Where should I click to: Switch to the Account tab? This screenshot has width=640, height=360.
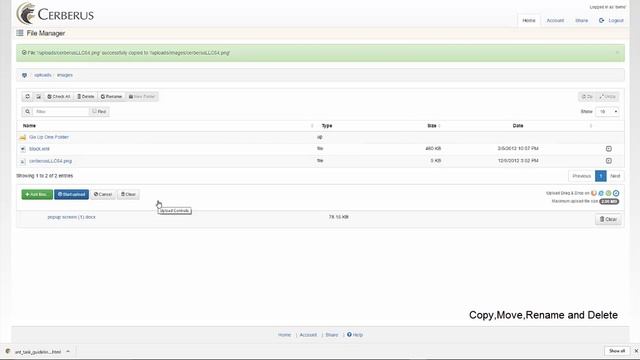pyautogui.click(x=555, y=20)
